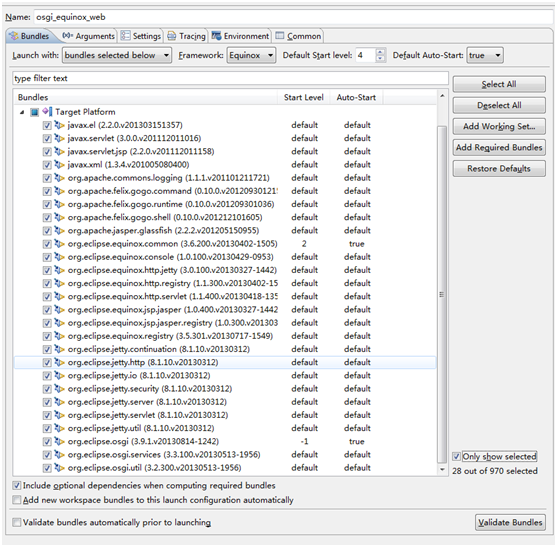Open the Settings tab
The image size is (557, 547).
(141, 36)
